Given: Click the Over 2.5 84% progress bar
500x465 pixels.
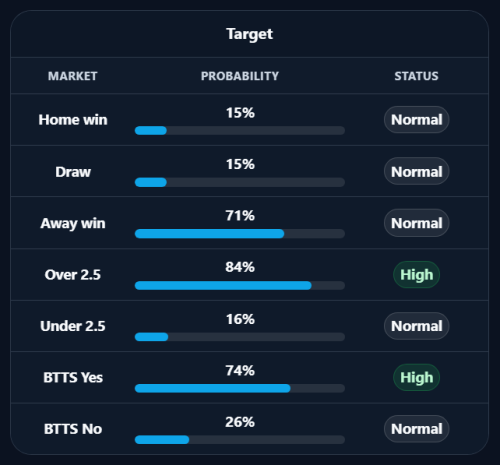Looking at the screenshot, I should pos(240,285).
